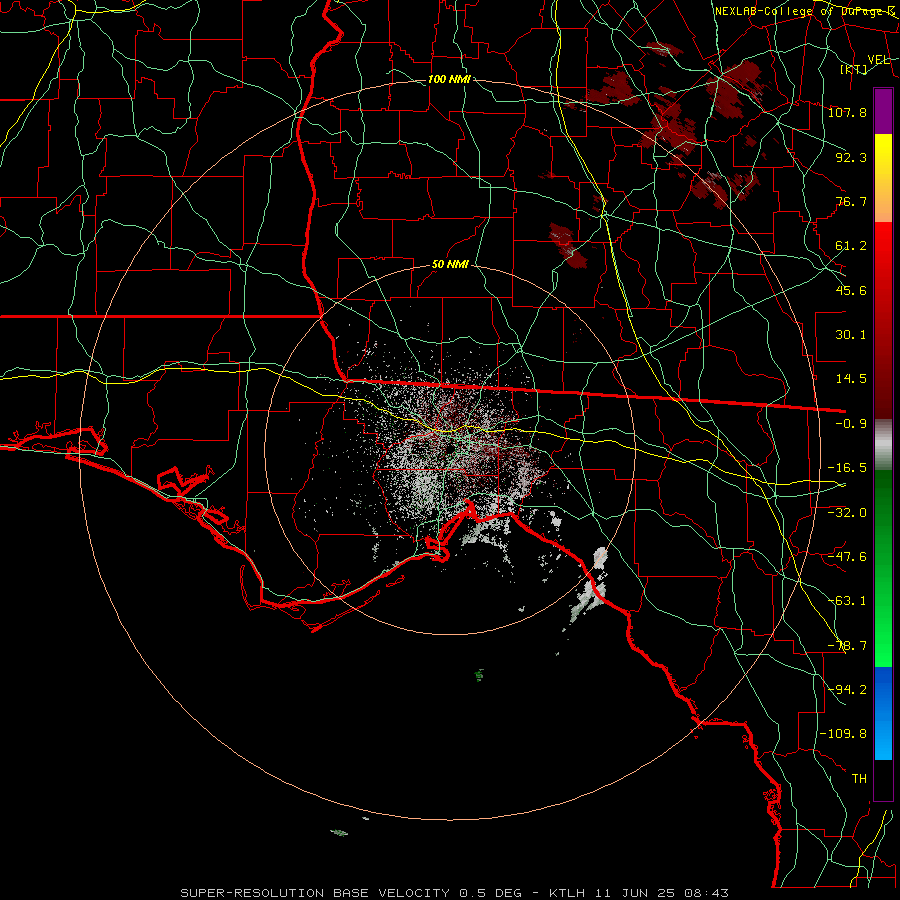Click the TH threshold label on legend

click(859, 779)
